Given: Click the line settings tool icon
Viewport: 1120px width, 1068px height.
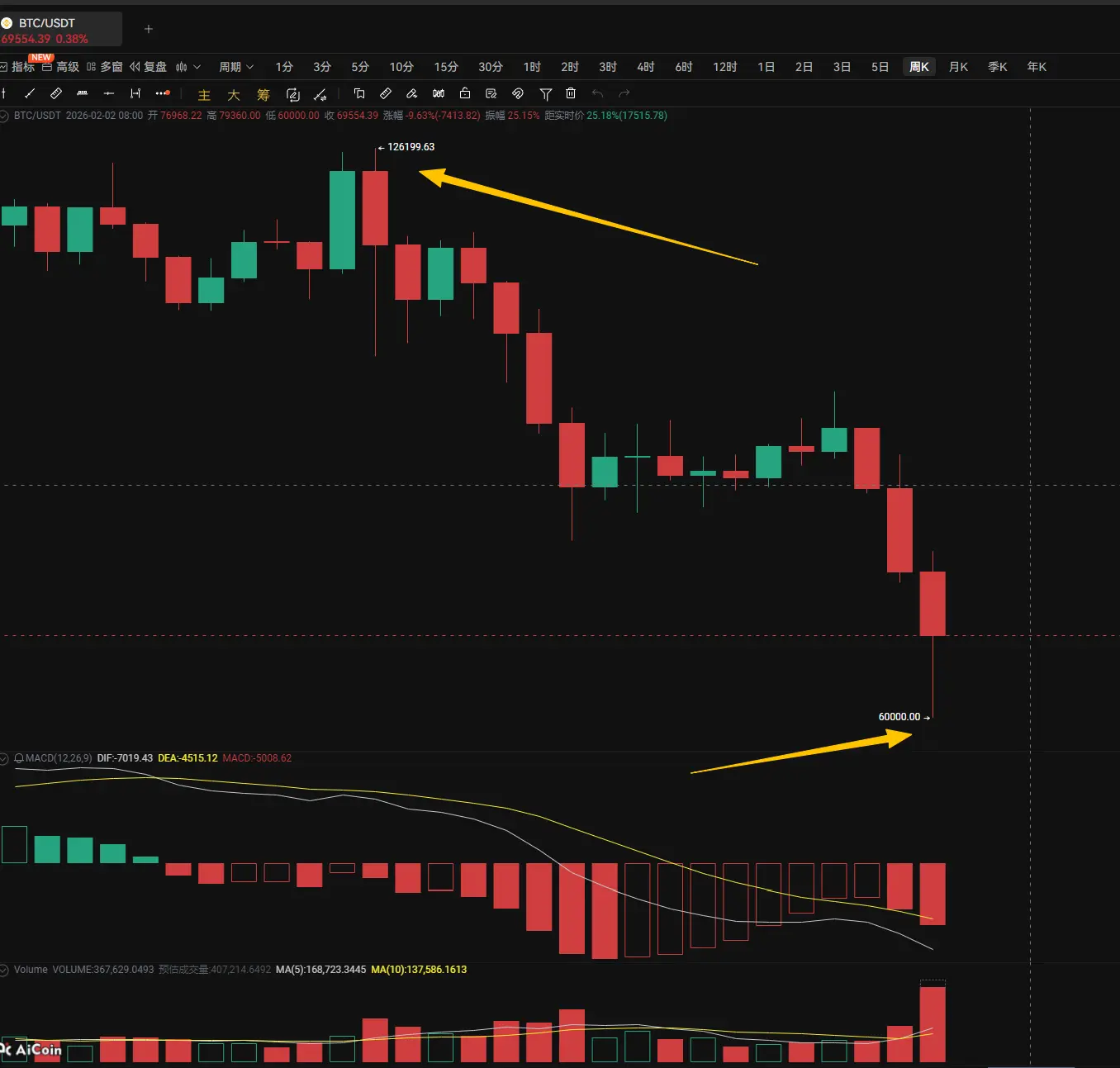Looking at the screenshot, I should coord(320,95).
